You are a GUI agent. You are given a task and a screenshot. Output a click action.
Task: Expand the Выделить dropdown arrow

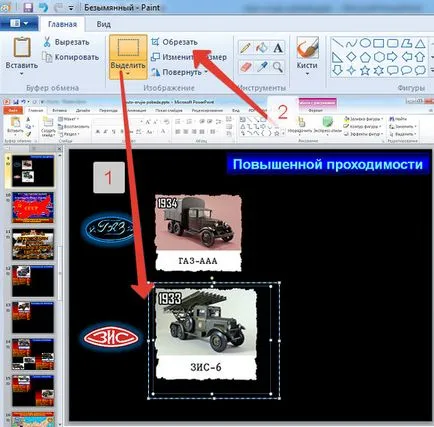click(128, 74)
